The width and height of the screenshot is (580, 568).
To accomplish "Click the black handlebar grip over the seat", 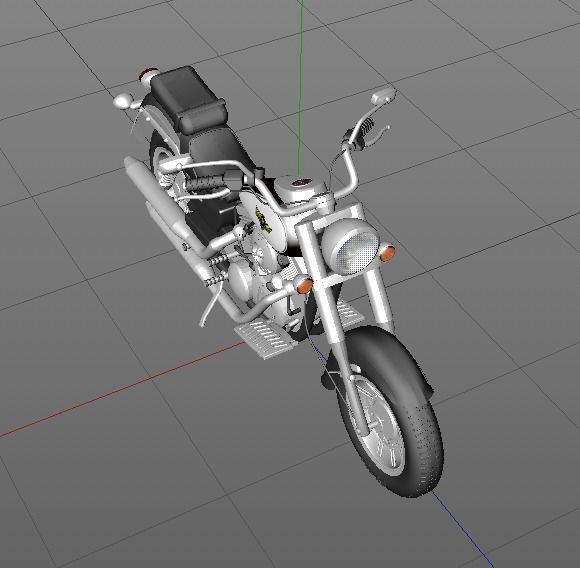I will pos(205,182).
